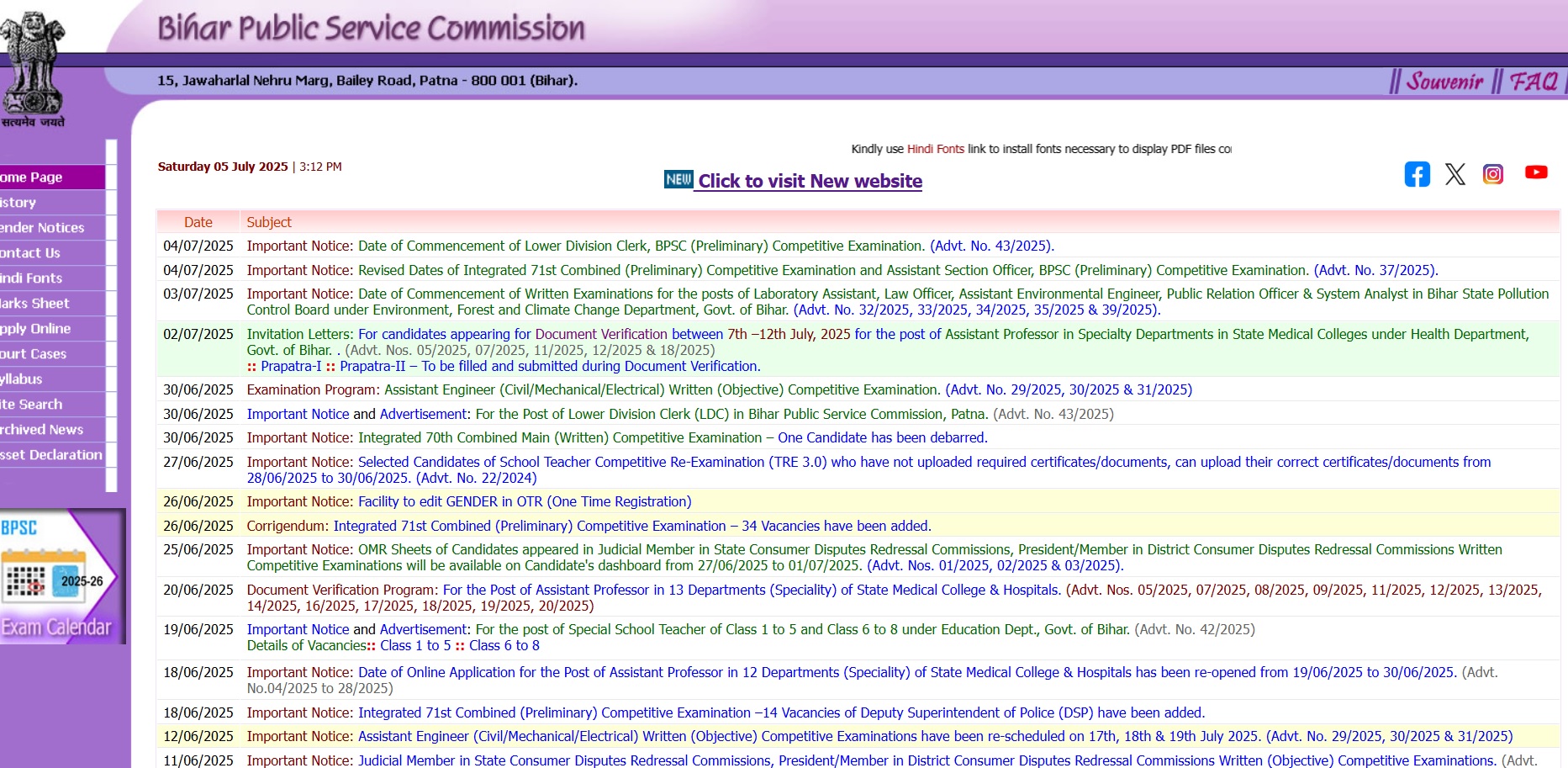Click the Date column header
This screenshot has height=768, width=1568.
click(198, 222)
